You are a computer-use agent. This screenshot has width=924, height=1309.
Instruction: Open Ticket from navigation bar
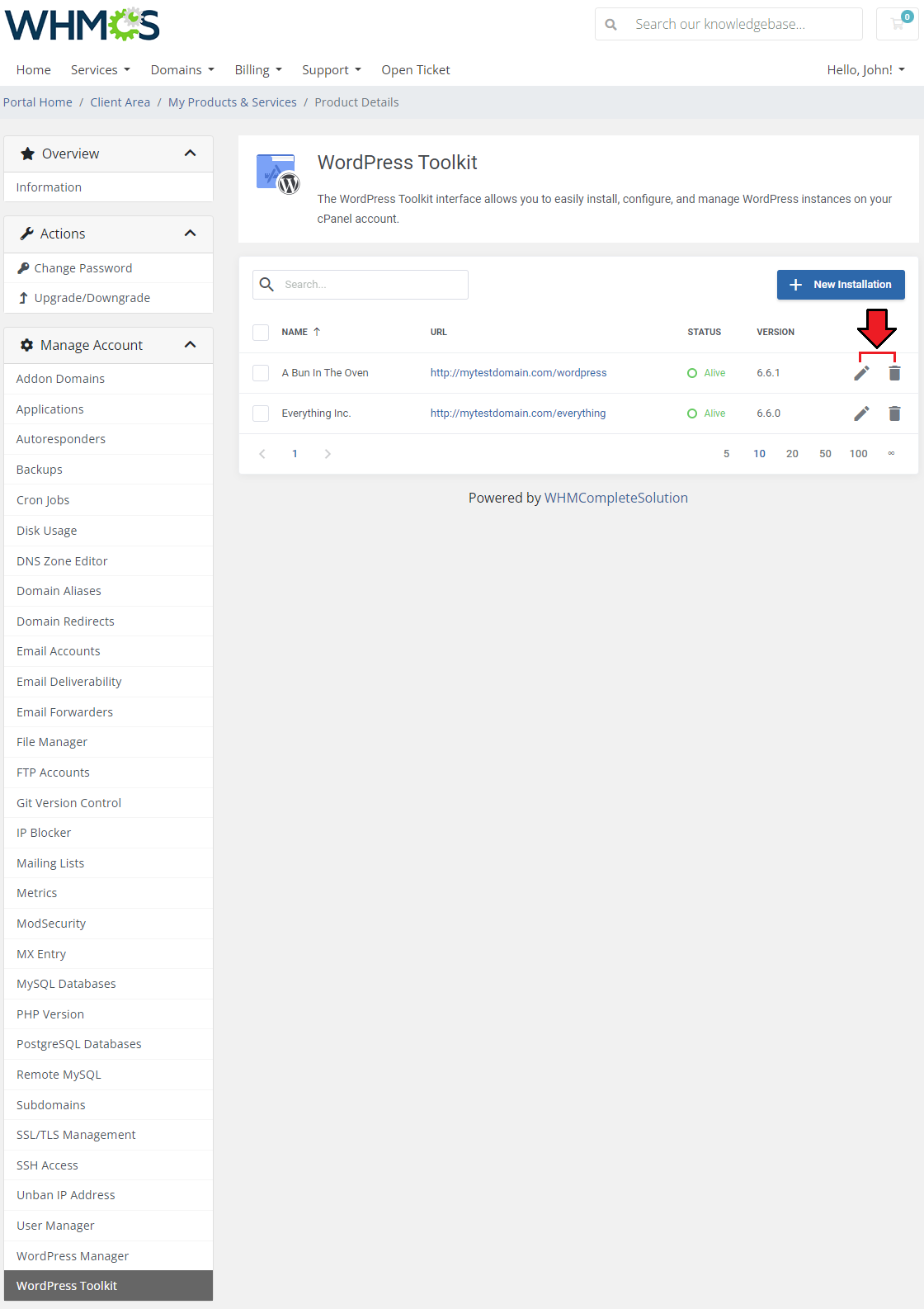point(416,70)
